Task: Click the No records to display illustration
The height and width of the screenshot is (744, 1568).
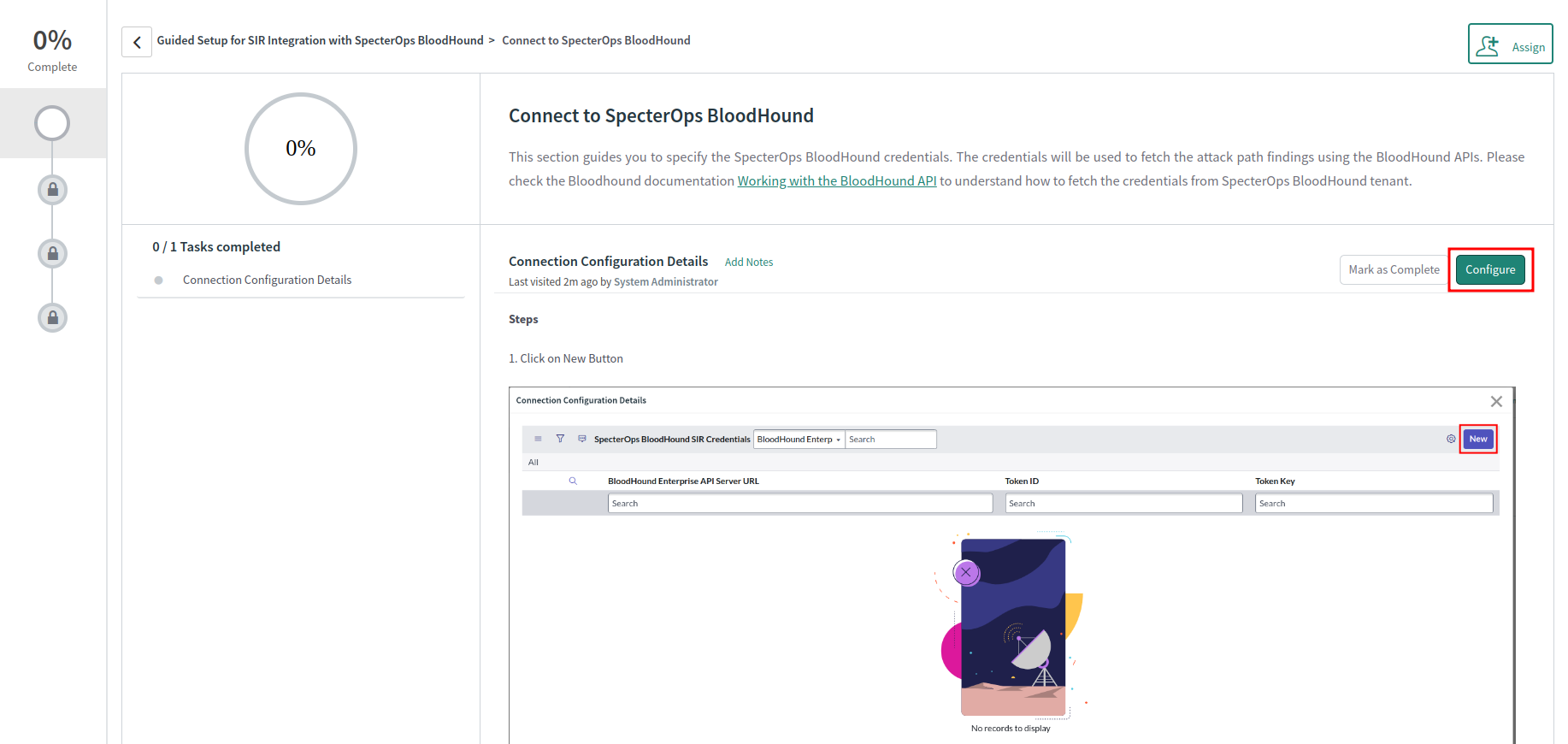Action: 1011,626
